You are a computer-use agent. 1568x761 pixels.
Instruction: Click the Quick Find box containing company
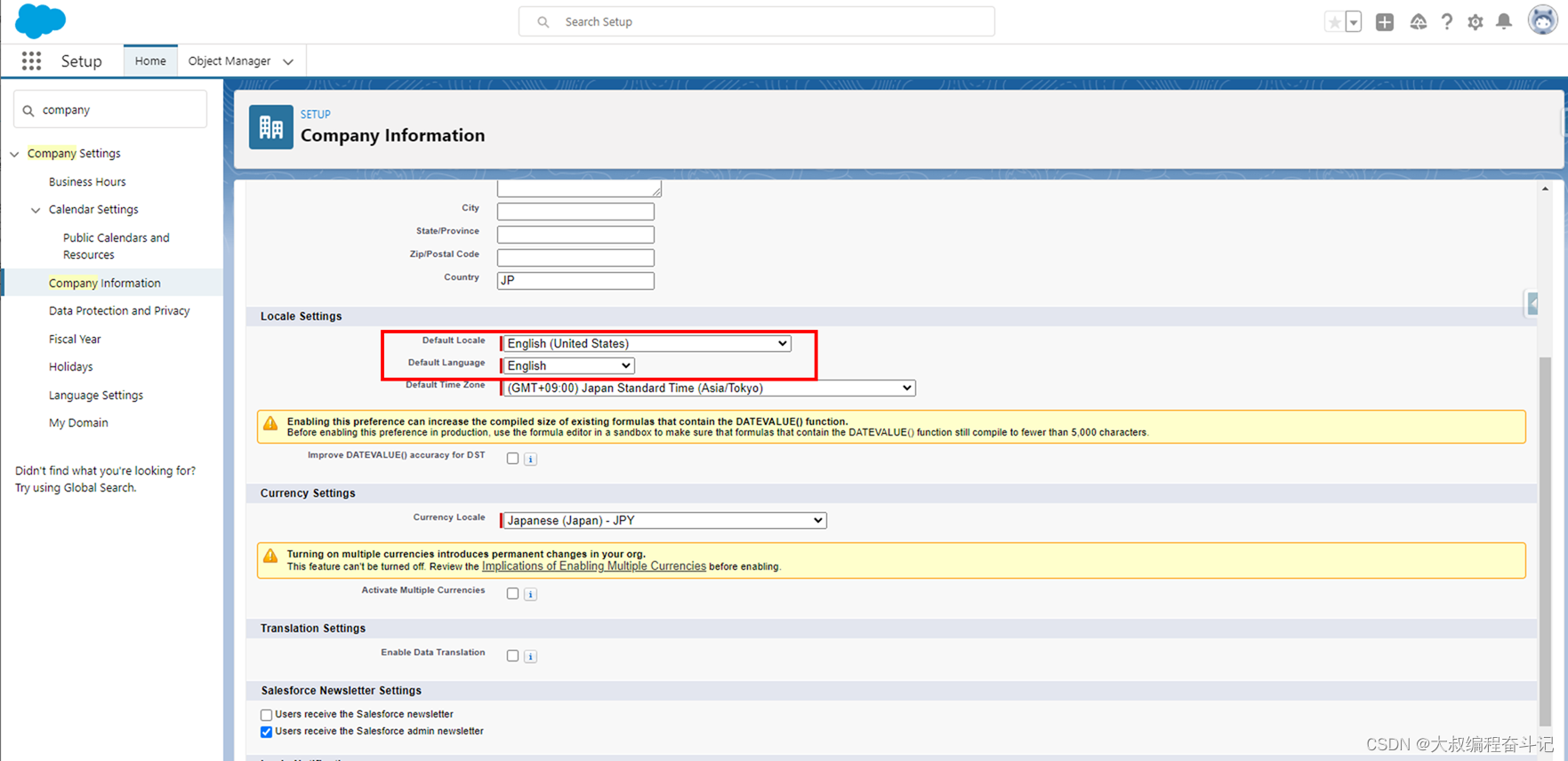[110, 109]
